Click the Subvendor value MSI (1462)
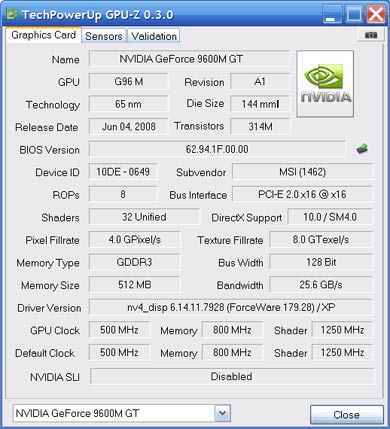This screenshot has width=390, height=429. 302,172
